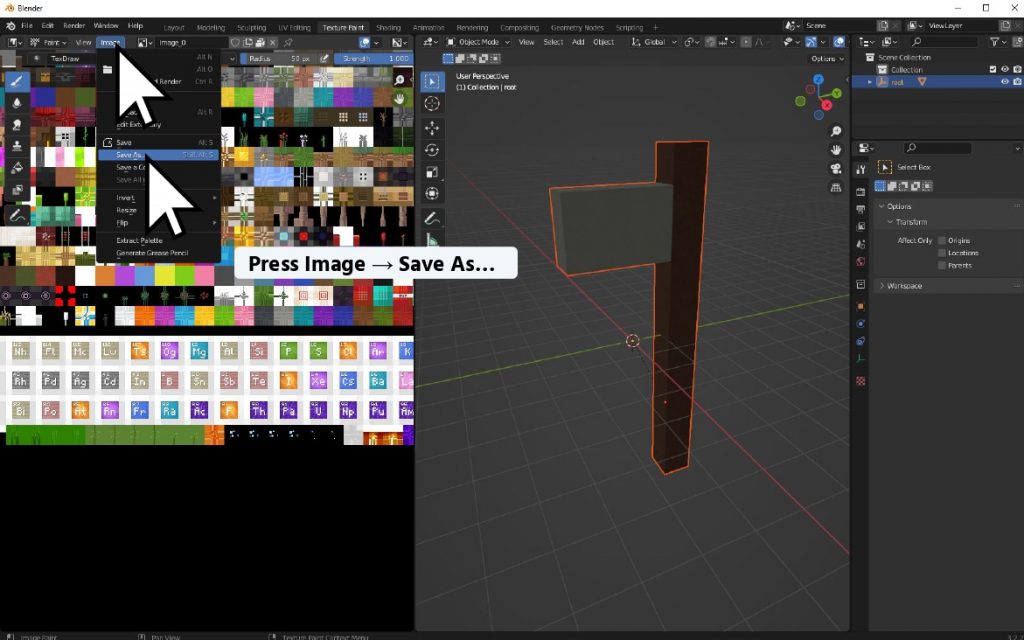Open the Tool properties tab

point(861,169)
